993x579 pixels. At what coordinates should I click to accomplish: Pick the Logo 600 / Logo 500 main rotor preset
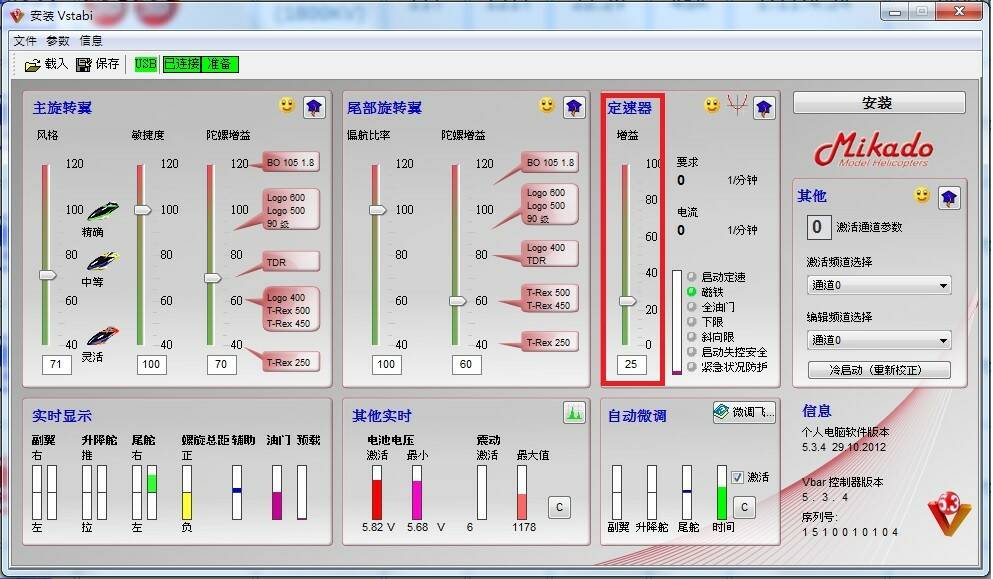click(291, 210)
